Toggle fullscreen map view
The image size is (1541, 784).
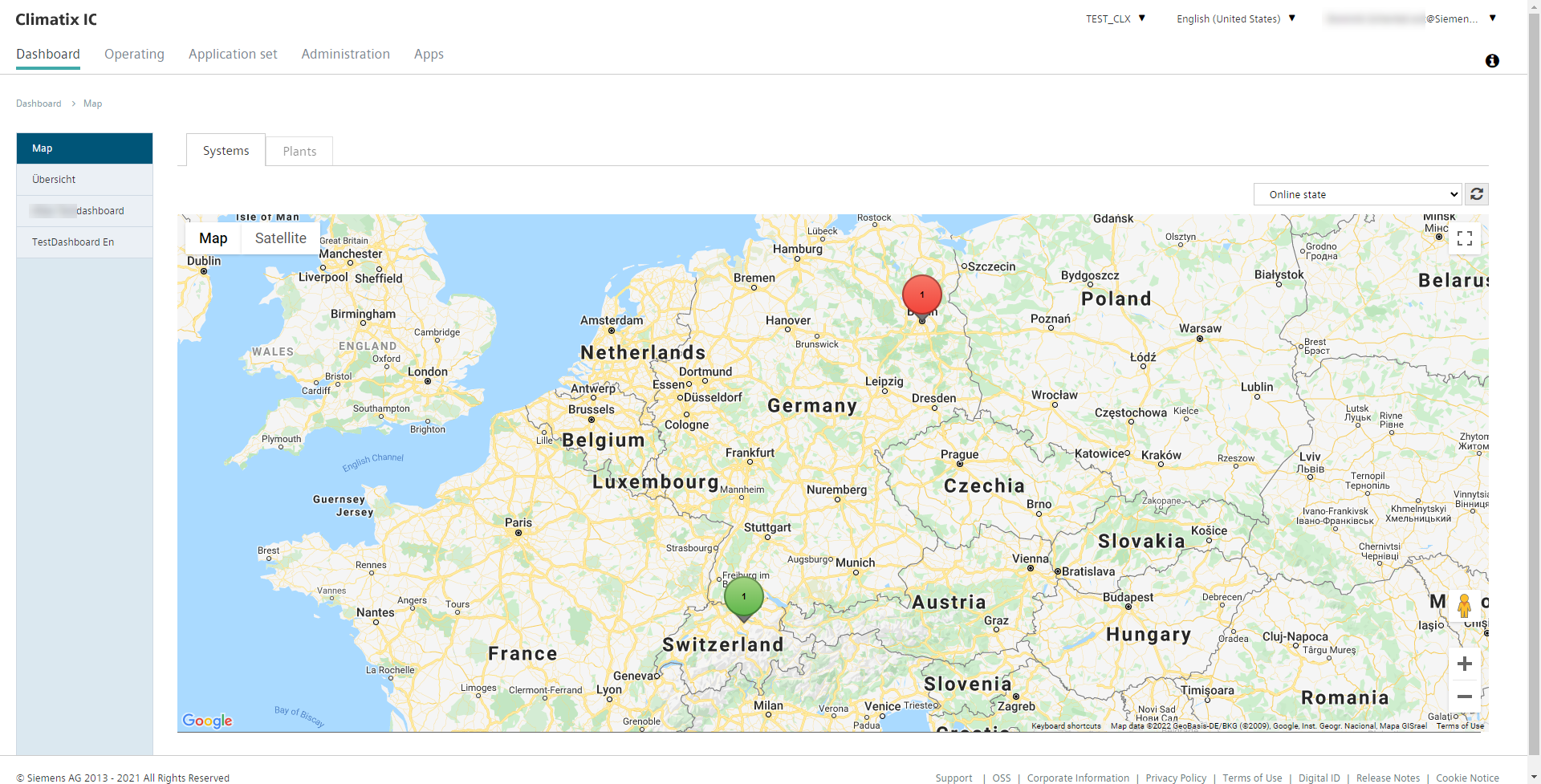coord(1465,238)
